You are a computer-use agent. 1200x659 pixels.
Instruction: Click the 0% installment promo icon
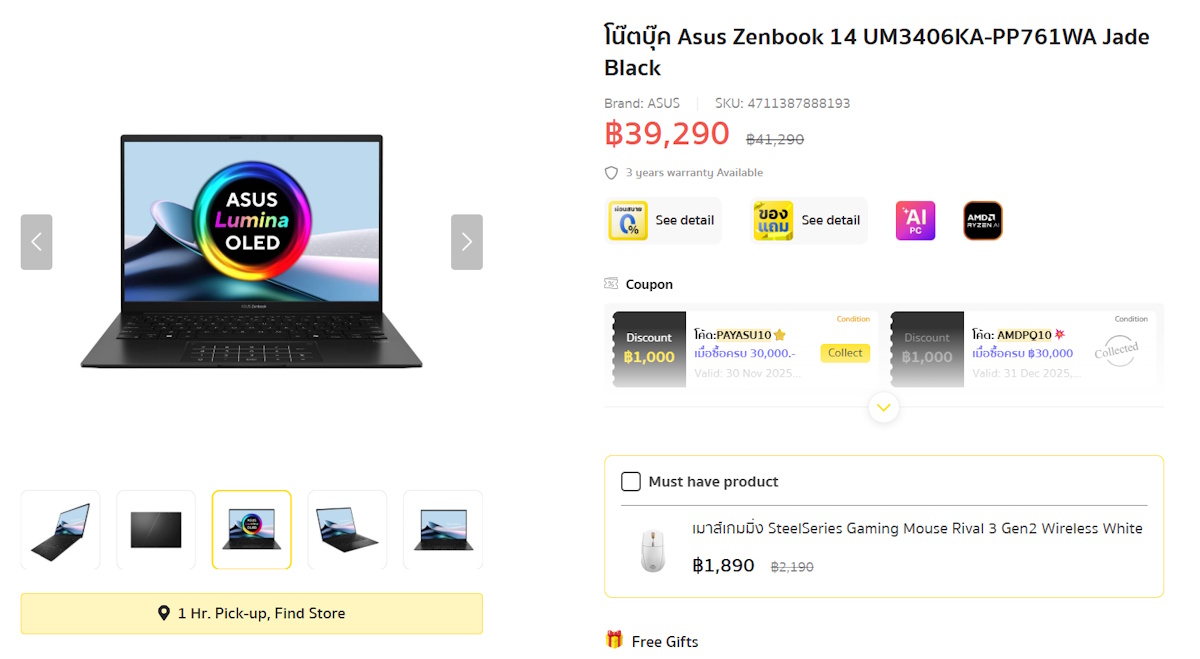tap(628, 221)
